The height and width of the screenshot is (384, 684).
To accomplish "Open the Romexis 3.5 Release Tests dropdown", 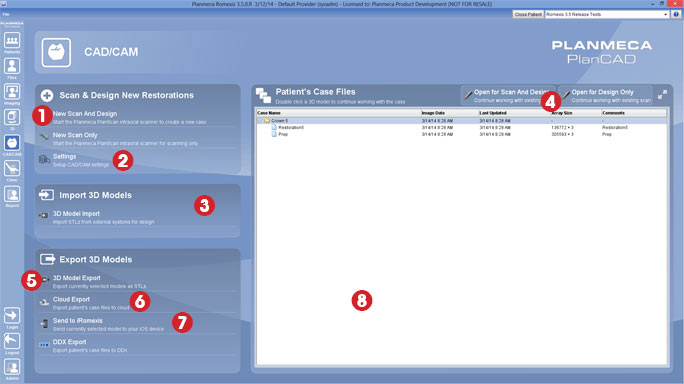I will (x=607, y=14).
